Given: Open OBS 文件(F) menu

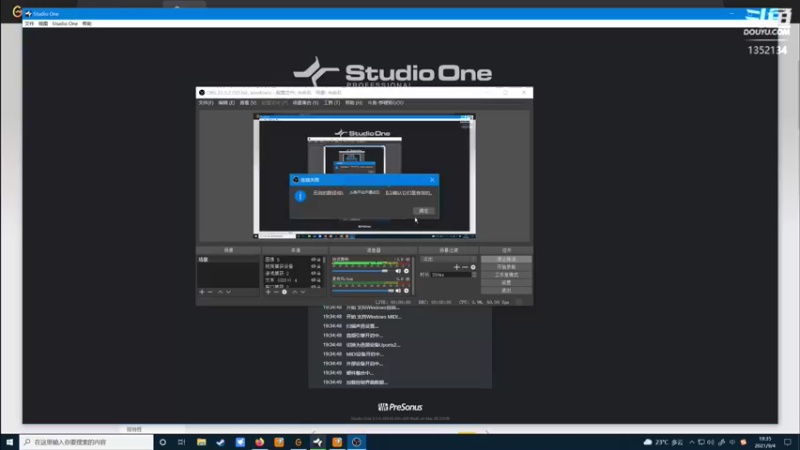Looking at the screenshot, I should coord(206,103).
